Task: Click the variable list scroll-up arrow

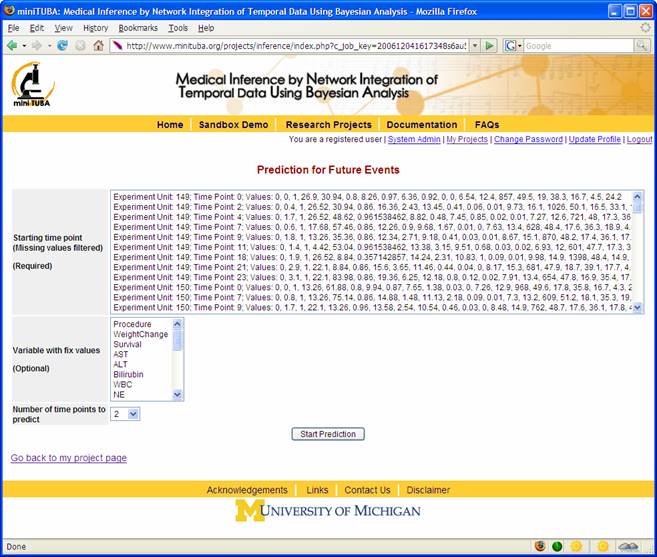Action: click(x=177, y=324)
